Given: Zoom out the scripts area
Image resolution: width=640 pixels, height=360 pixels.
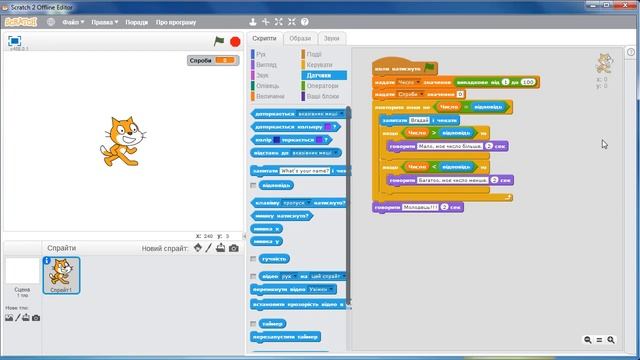Looking at the screenshot, I should click(588, 340).
